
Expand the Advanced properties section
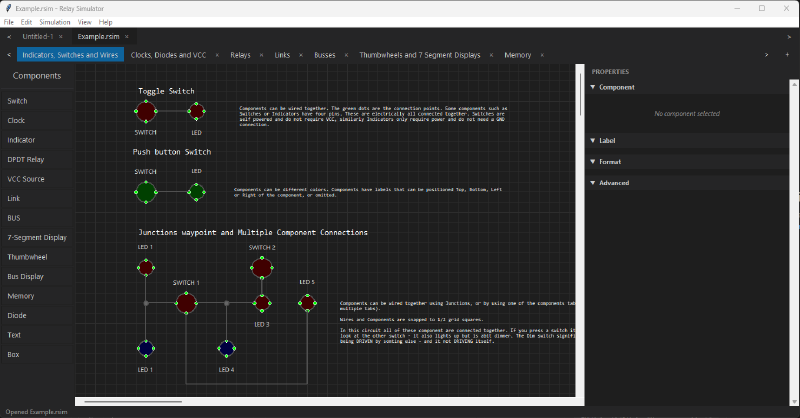614,183
